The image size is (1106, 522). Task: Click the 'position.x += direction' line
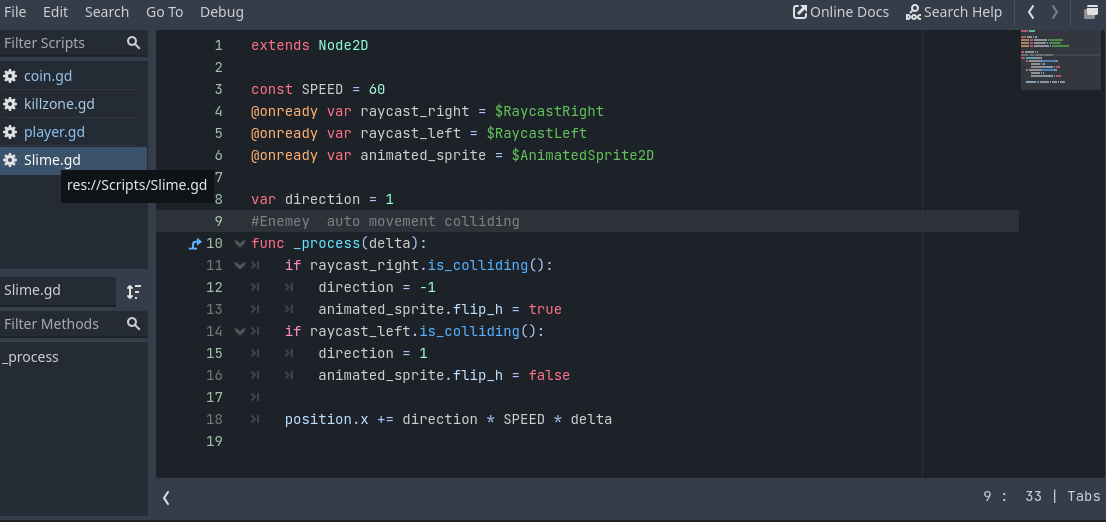tap(448, 419)
